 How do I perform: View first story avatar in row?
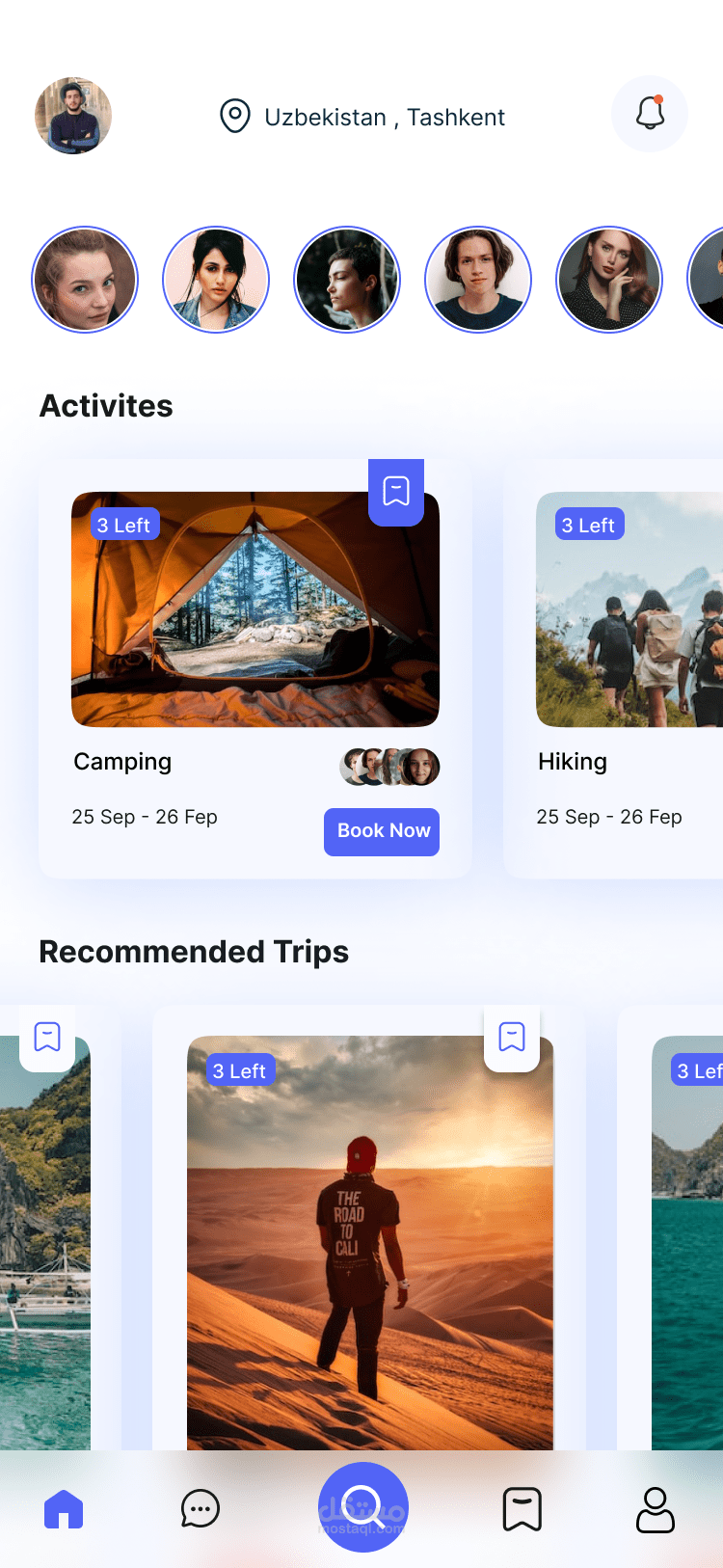[x=85, y=280]
